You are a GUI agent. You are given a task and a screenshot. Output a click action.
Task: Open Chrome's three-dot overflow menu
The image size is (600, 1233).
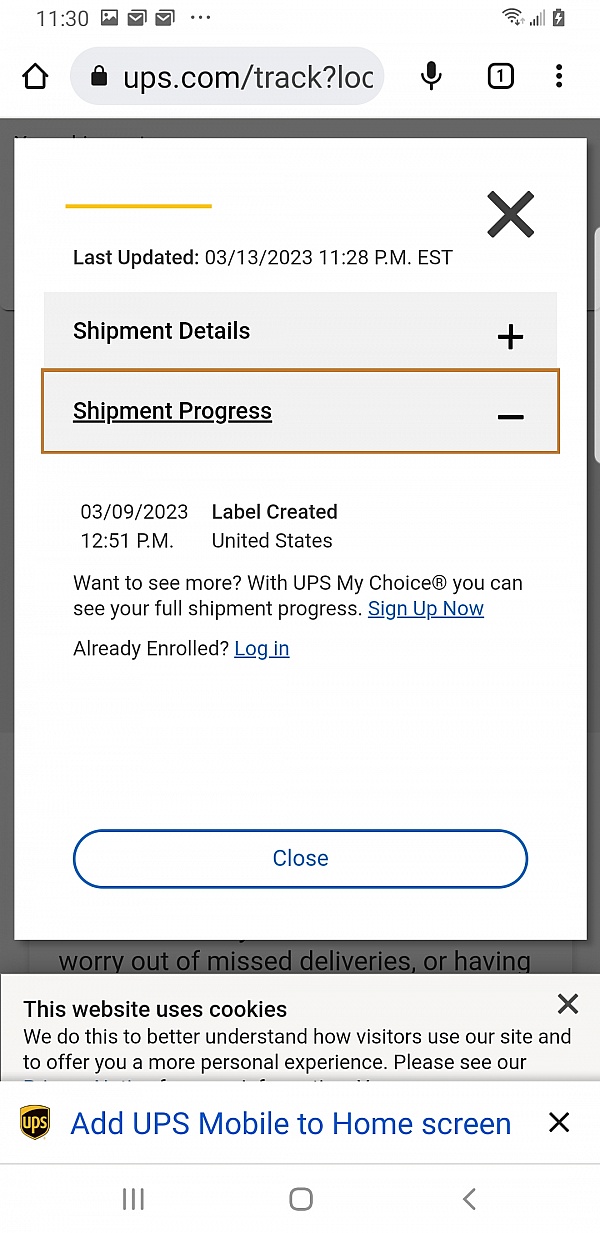tap(559, 77)
